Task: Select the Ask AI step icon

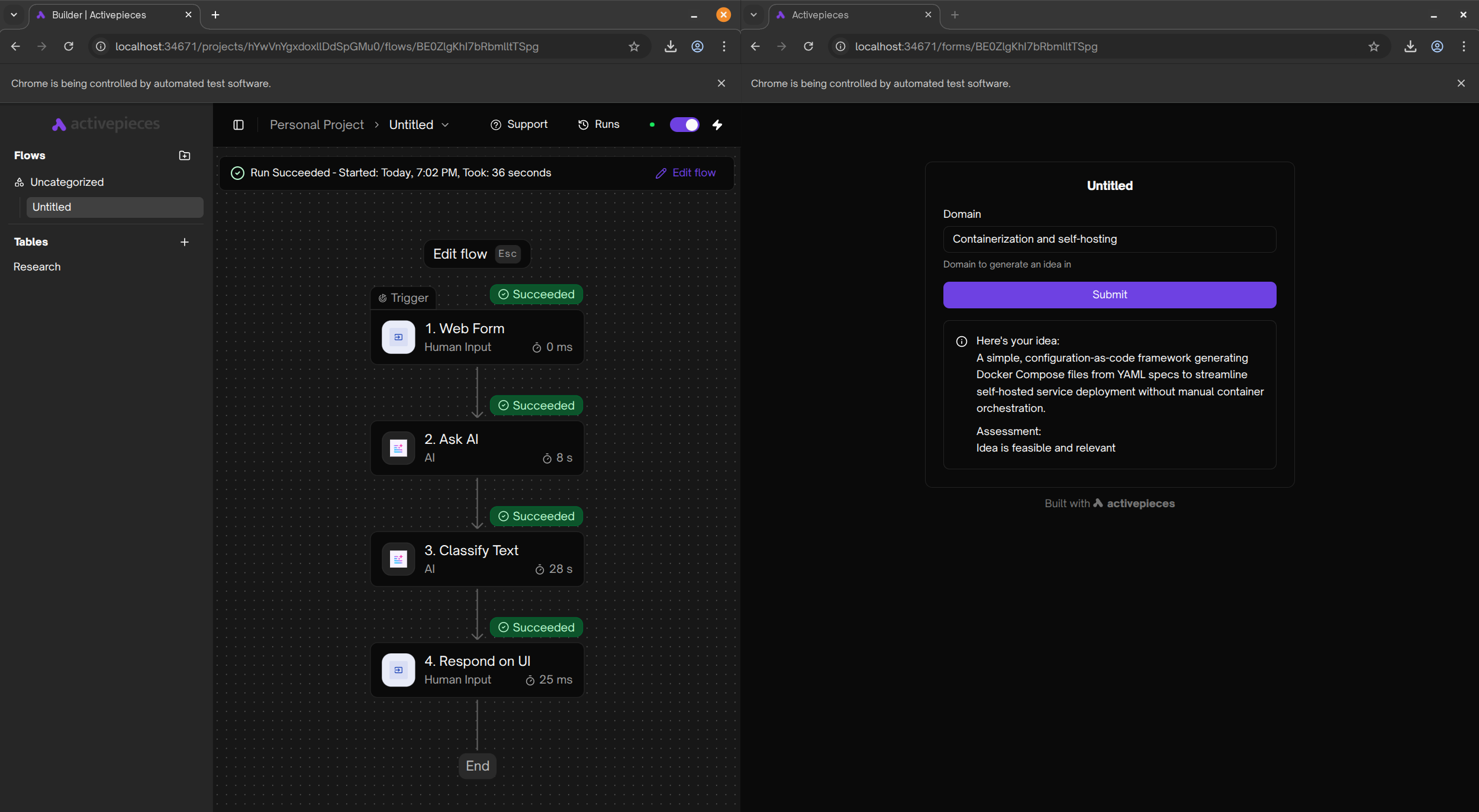Action: (x=398, y=447)
